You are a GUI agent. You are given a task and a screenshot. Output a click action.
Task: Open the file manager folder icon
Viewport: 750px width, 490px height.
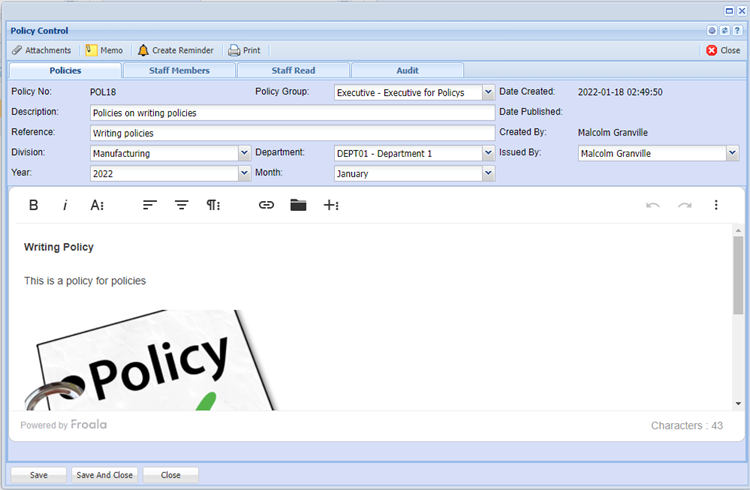point(298,205)
